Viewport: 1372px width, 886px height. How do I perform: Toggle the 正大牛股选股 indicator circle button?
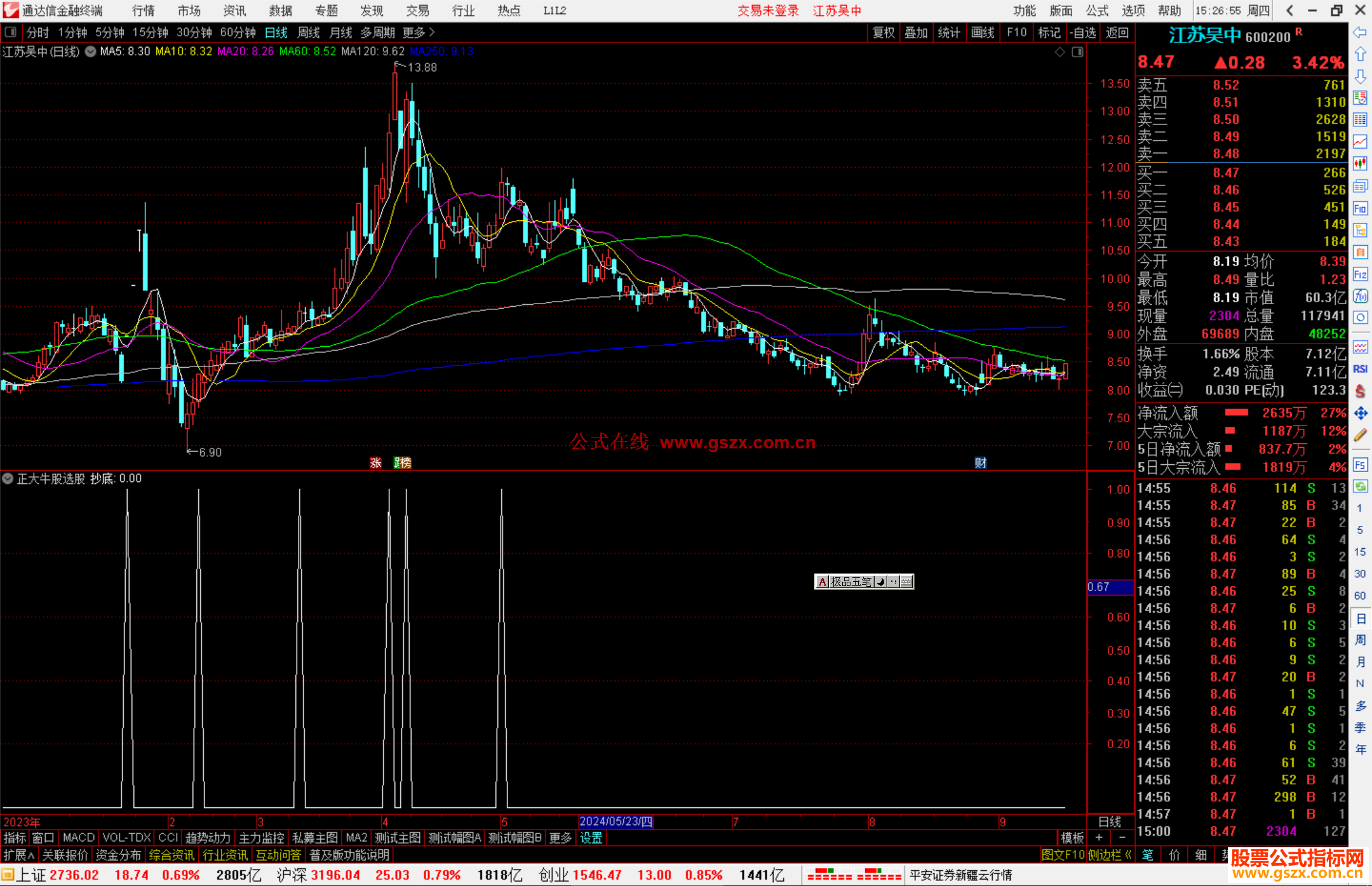tap(8, 478)
